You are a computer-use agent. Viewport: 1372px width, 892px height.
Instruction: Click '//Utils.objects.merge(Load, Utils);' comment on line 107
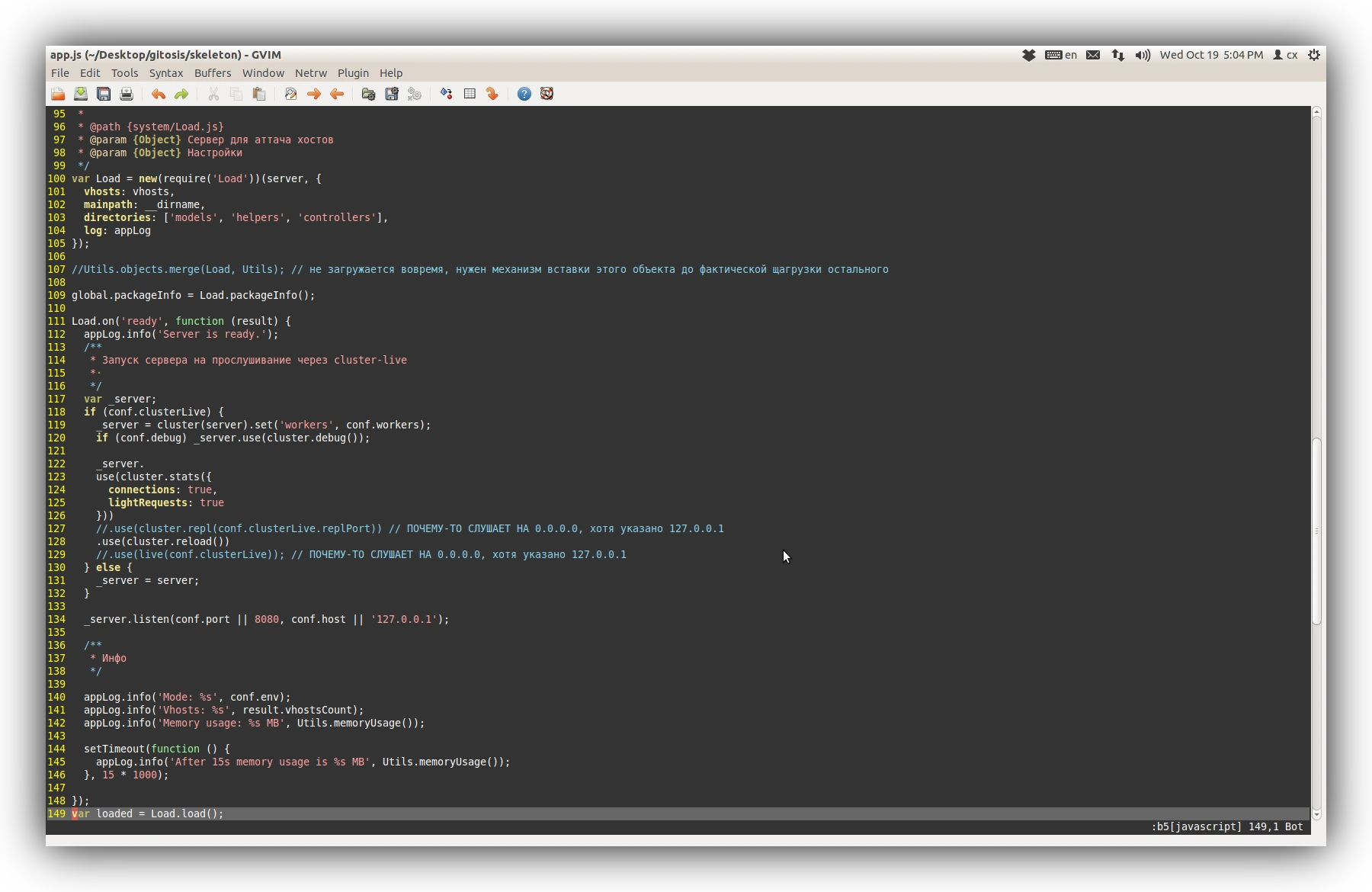click(178, 269)
